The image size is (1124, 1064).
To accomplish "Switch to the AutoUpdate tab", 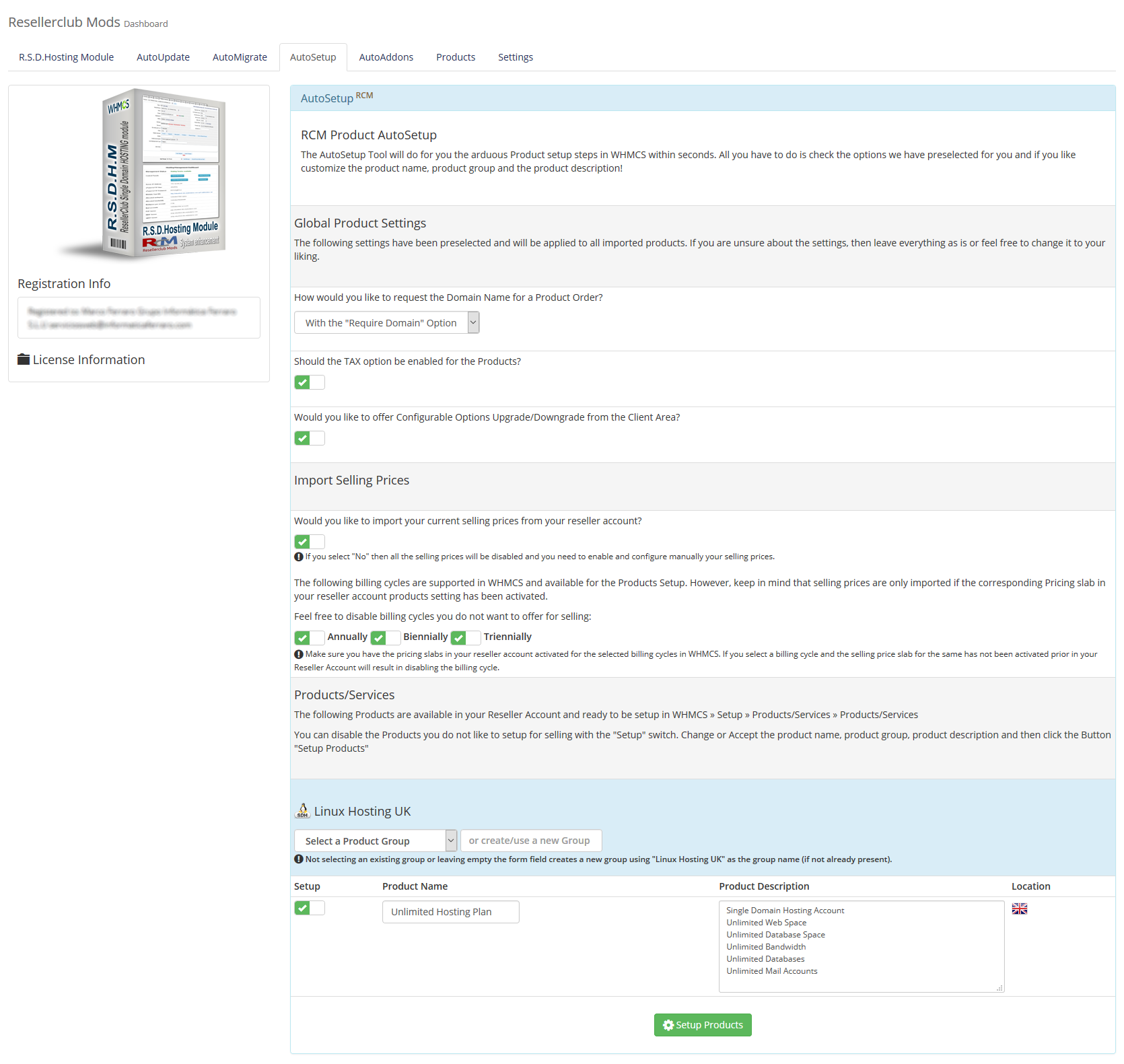I will point(163,57).
